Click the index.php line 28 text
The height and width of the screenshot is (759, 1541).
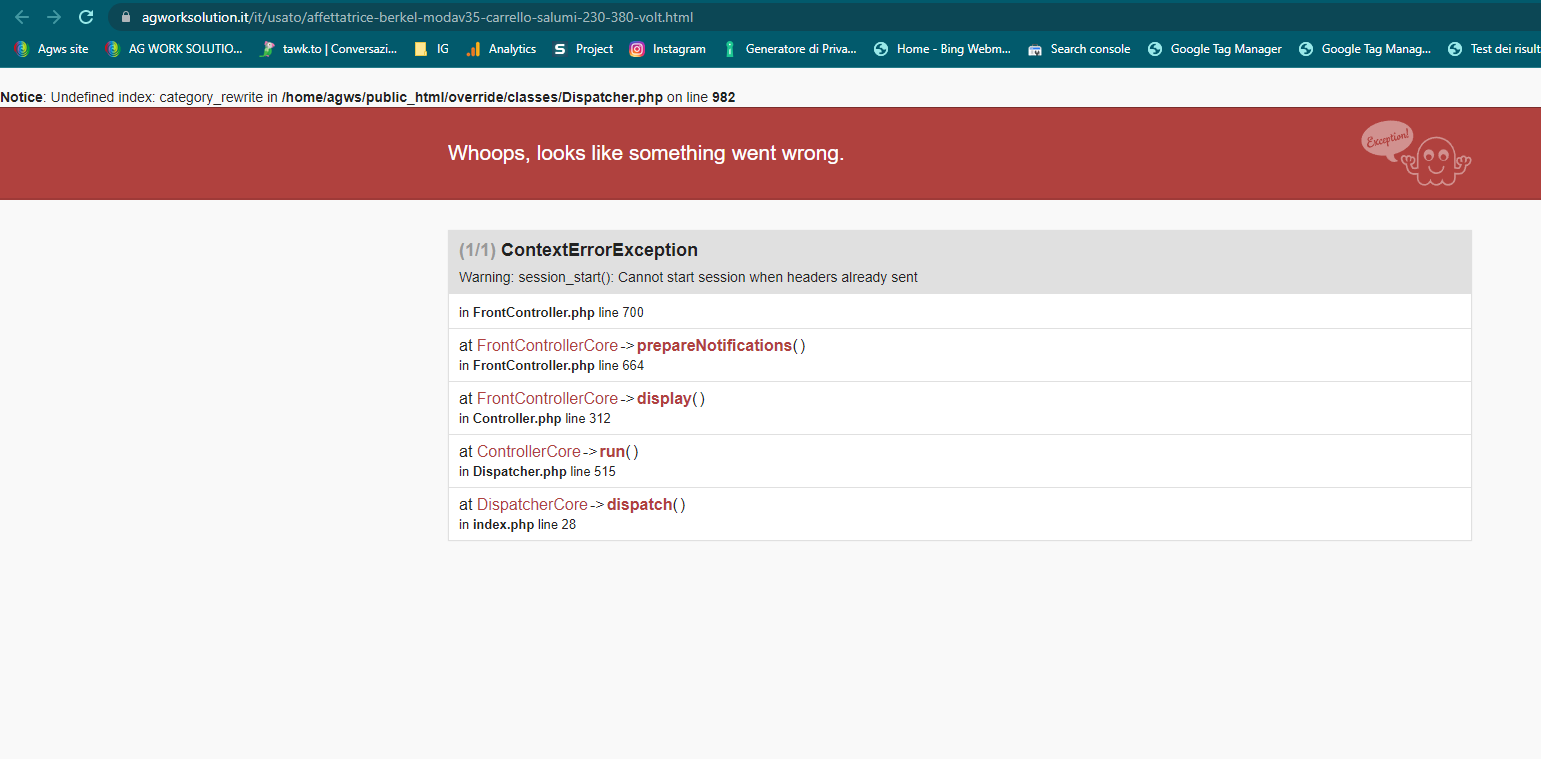coord(517,525)
